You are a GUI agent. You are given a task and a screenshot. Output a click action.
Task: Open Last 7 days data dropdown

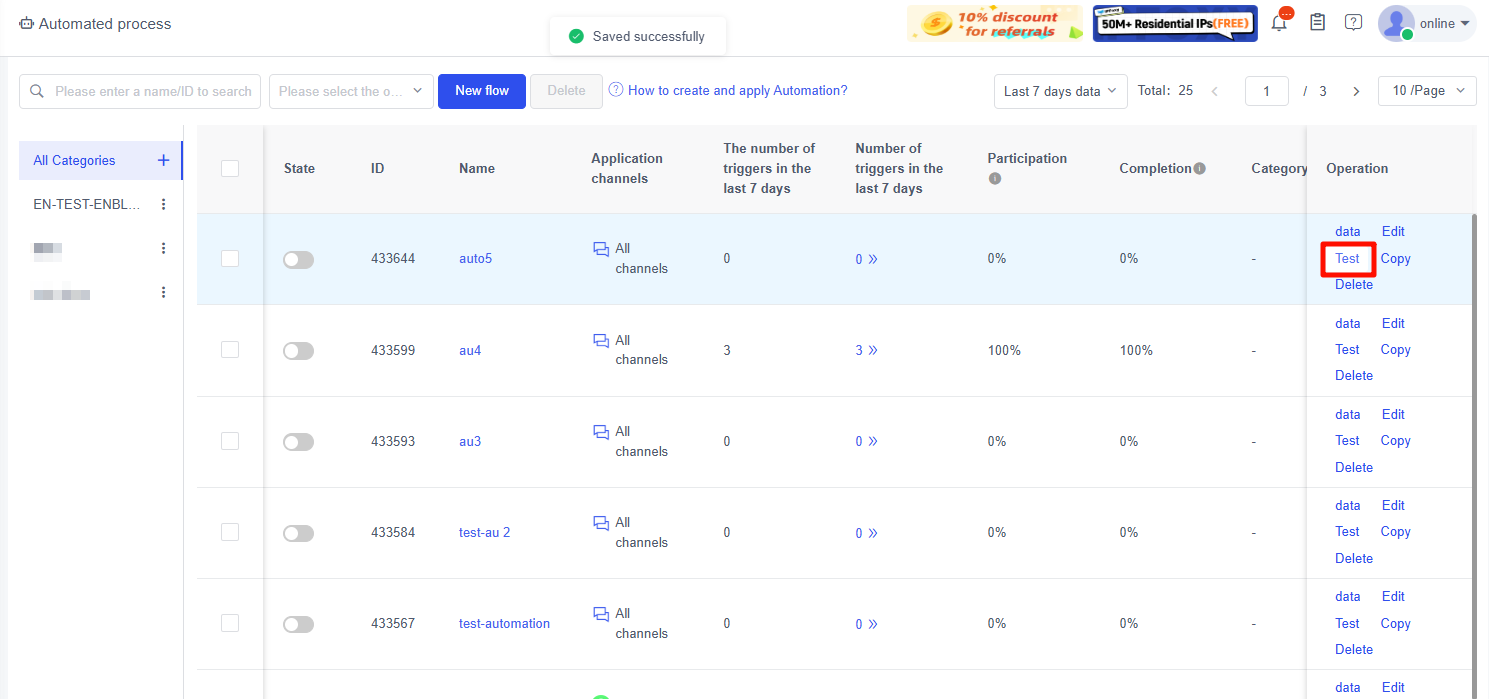(1060, 91)
